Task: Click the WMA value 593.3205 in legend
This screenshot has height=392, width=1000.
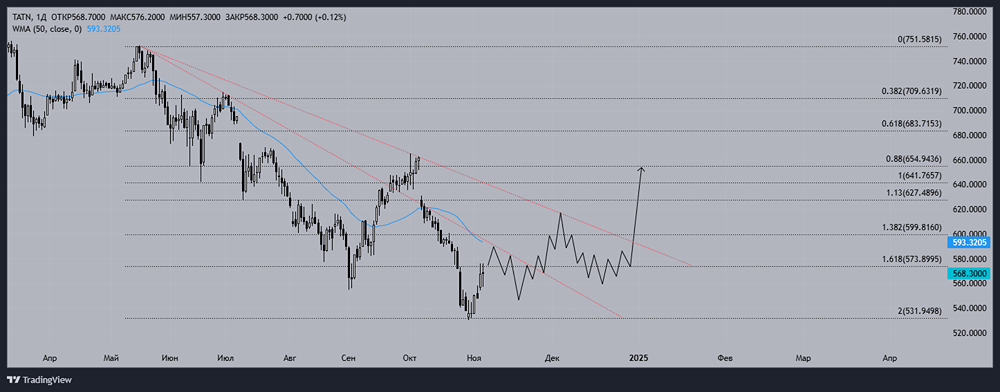Action: pyautogui.click(x=103, y=29)
